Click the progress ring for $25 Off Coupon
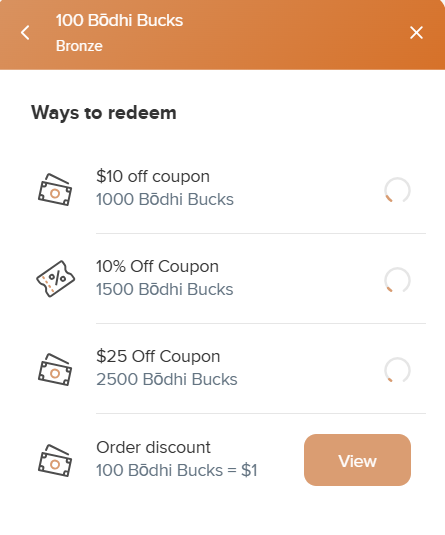 397,370
